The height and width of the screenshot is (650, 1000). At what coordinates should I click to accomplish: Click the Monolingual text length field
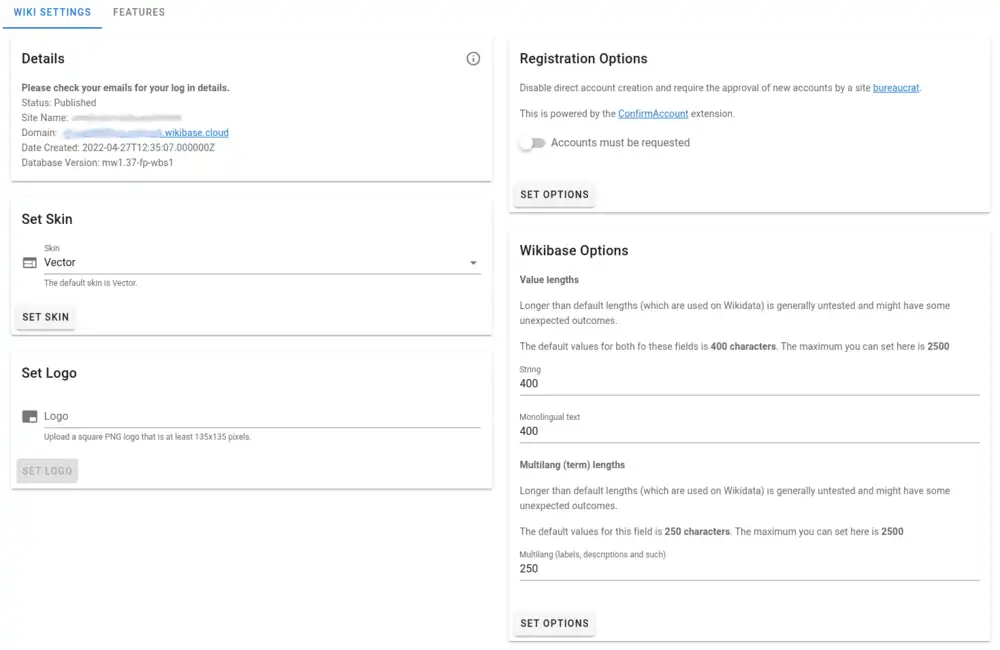(748, 432)
